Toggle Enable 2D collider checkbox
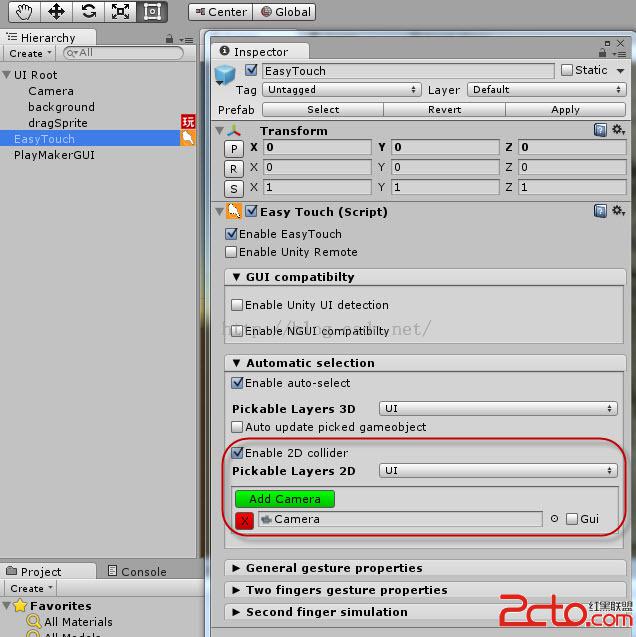Image resolution: width=636 pixels, height=637 pixels. (237, 453)
